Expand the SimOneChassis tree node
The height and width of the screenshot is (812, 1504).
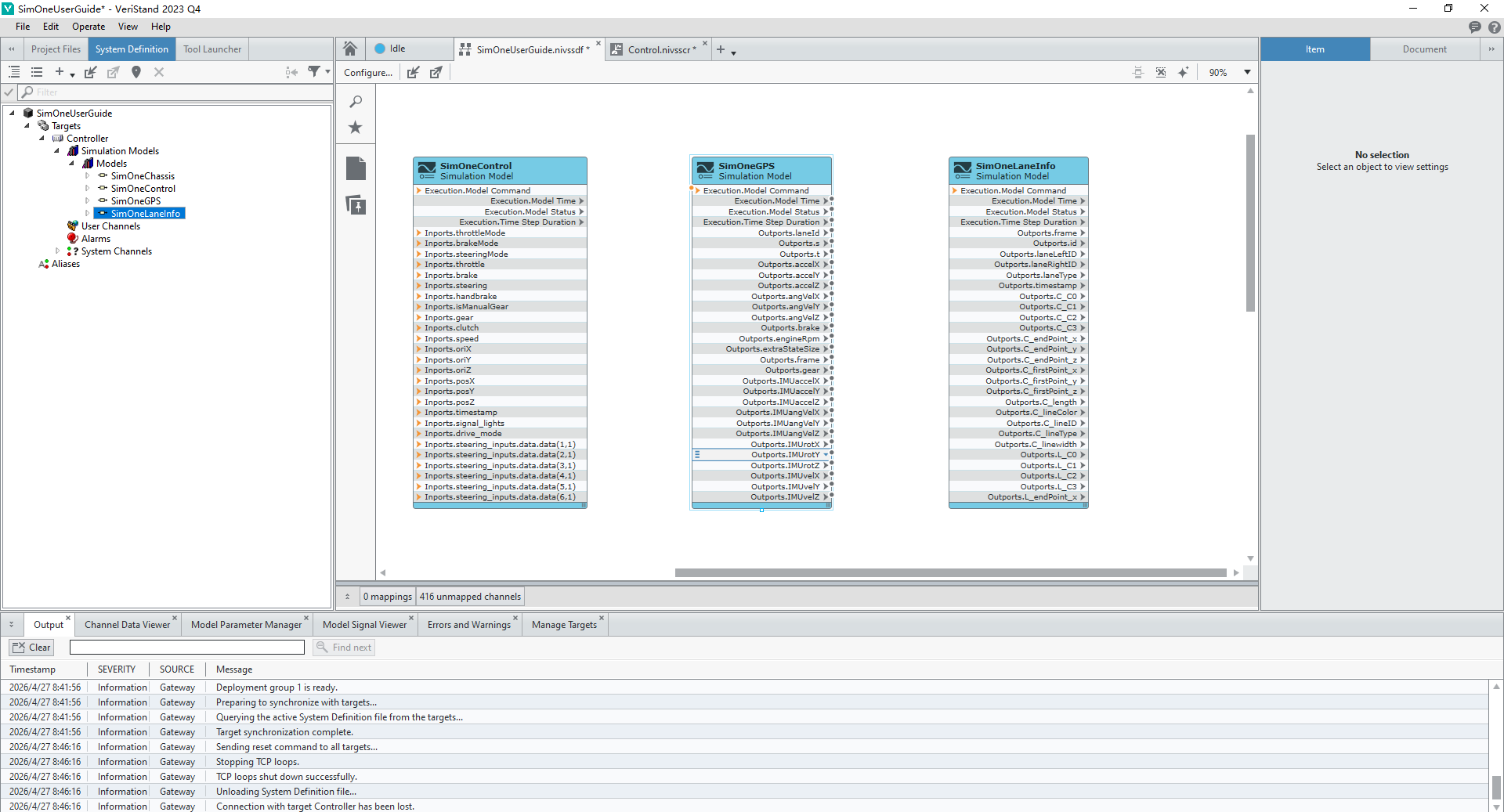[x=87, y=176]
